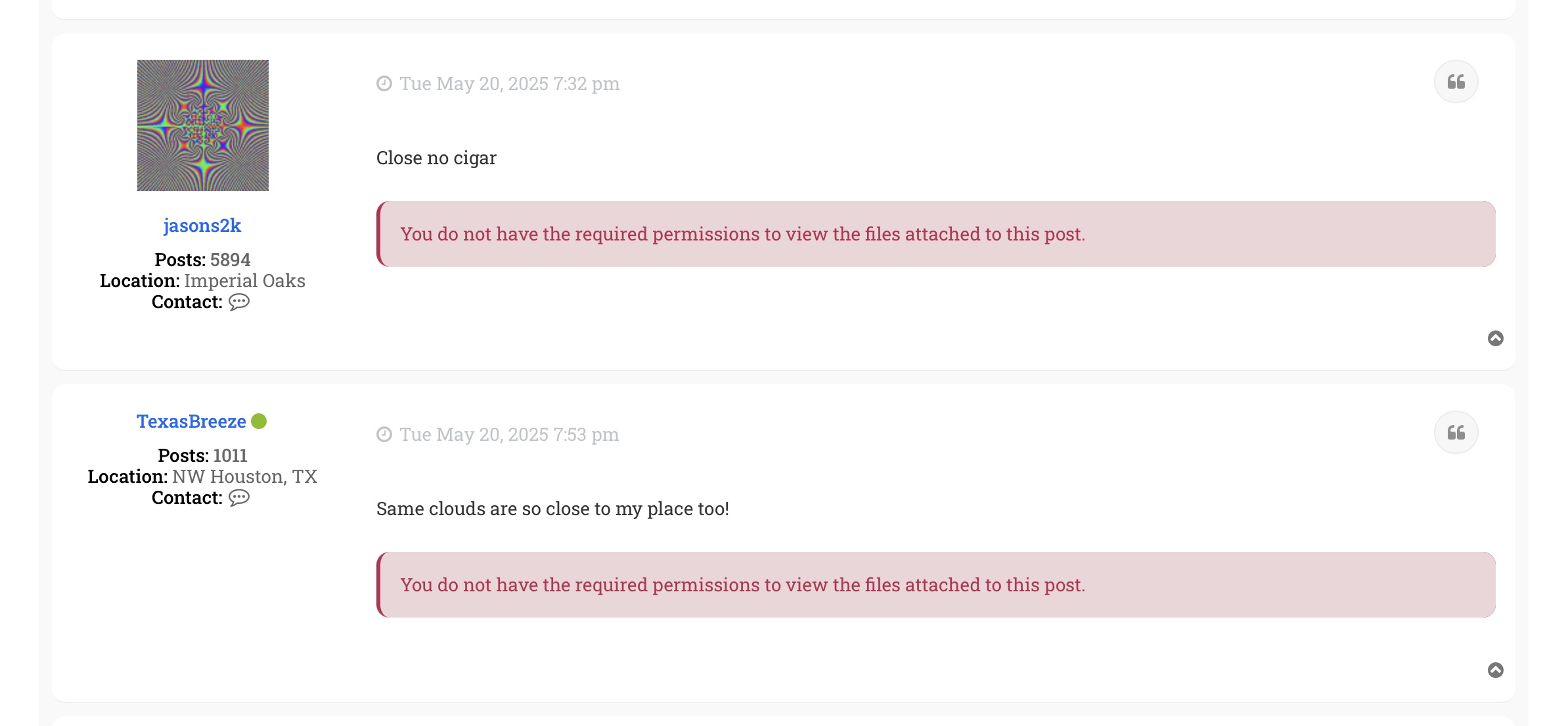Click 'NW Houston, TX' location text

[x=244, y=476]
